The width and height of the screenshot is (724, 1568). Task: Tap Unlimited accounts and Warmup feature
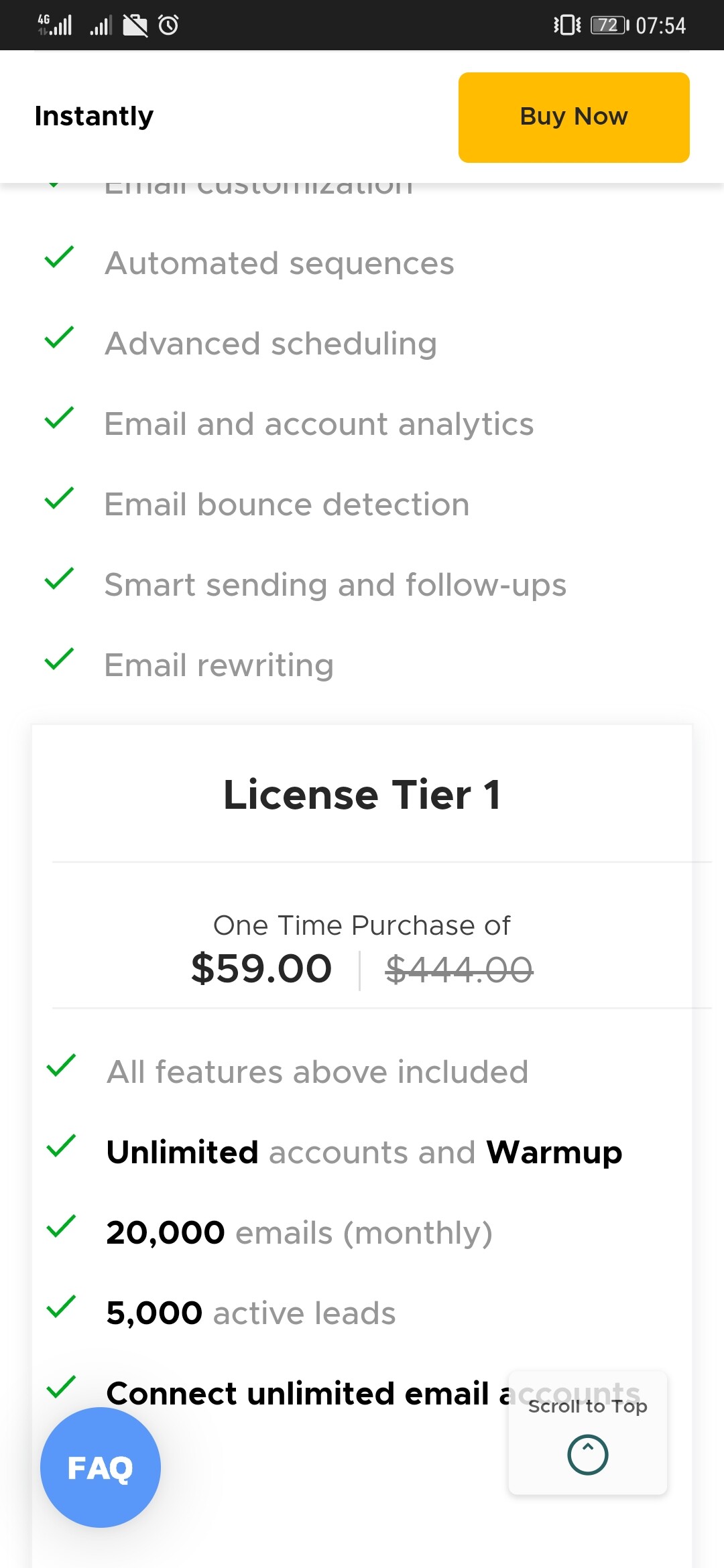click(x=364, y=1153)
